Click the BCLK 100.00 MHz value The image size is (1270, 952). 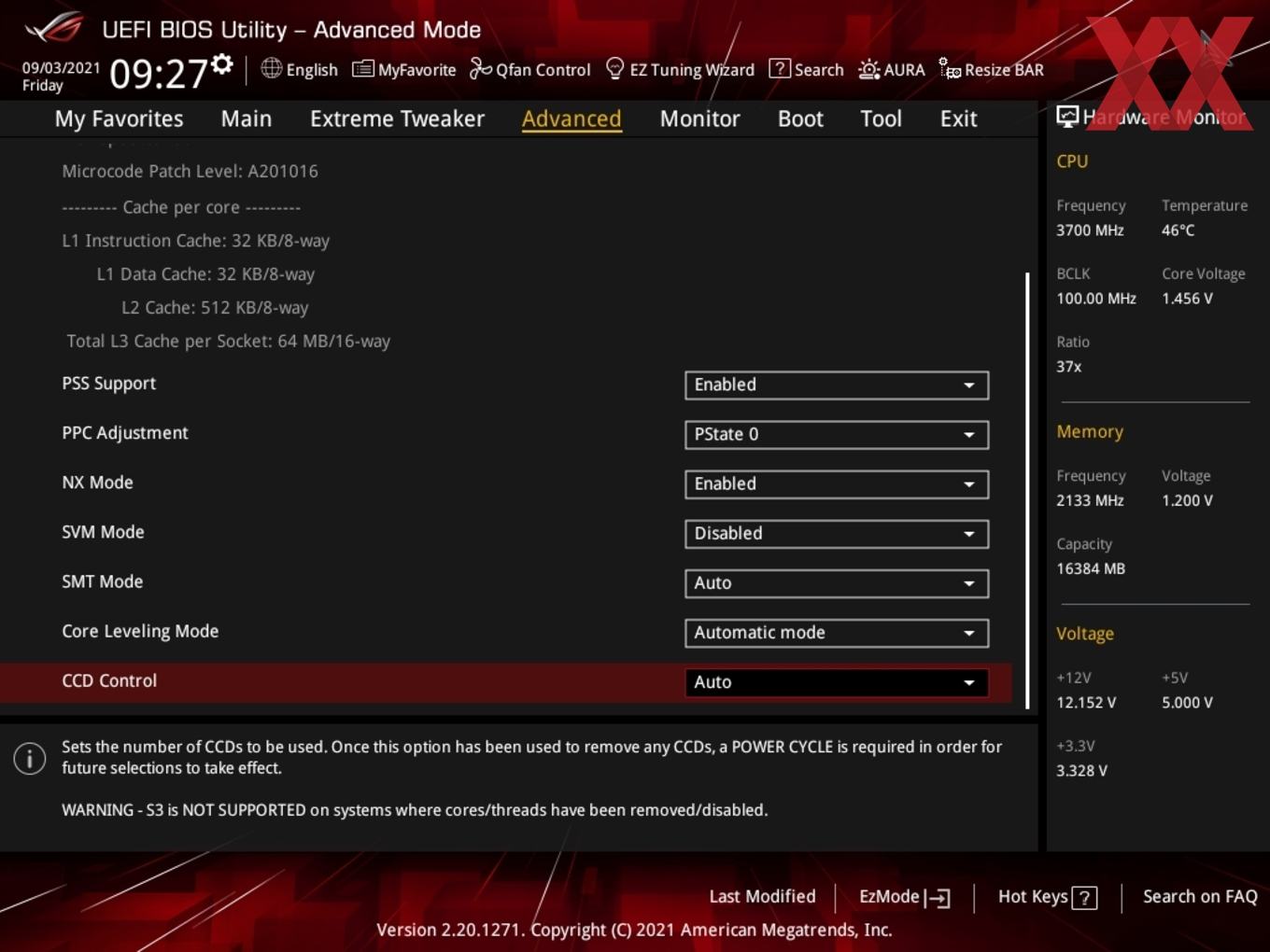pos(1096,299)
